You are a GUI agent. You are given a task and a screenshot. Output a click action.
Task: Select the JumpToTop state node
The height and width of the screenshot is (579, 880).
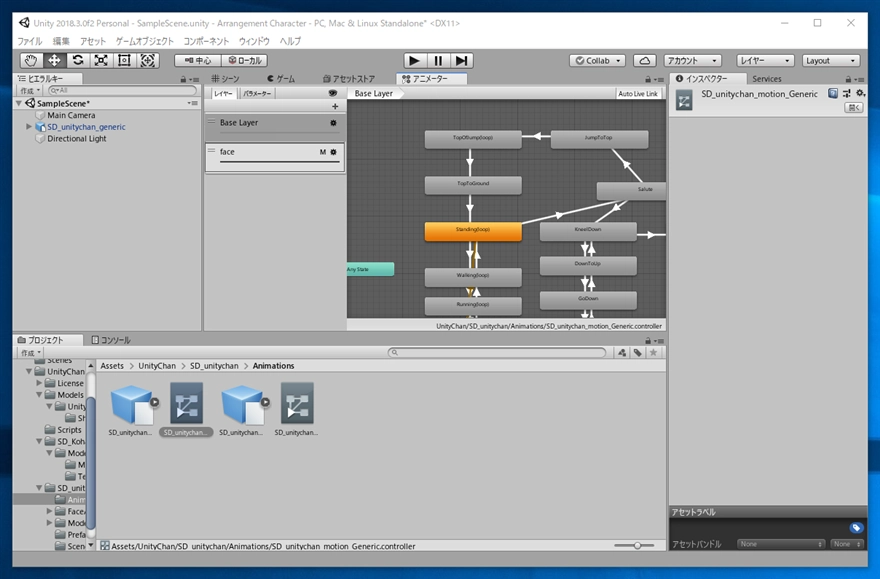[x=599, y=140]
